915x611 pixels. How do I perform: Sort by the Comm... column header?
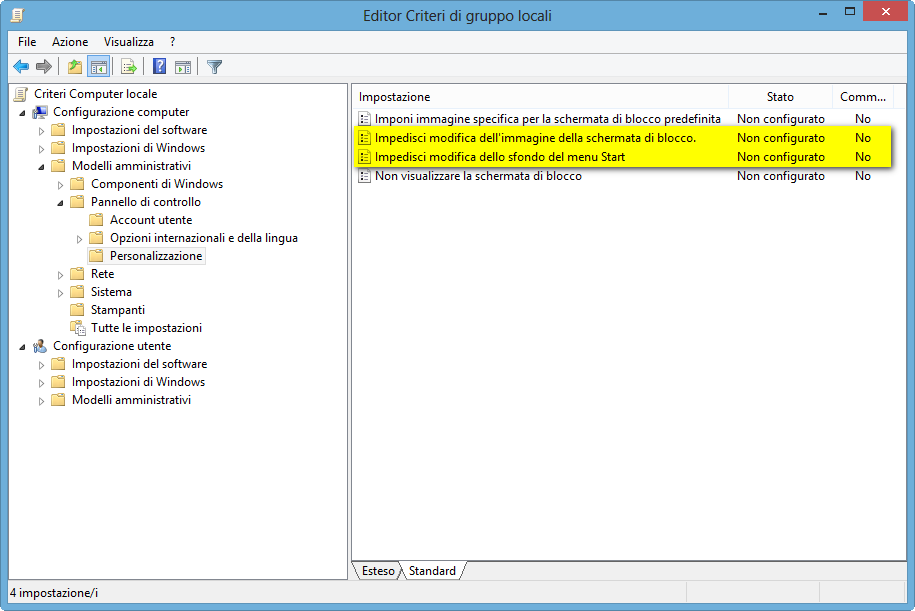click(x=862, y=97)
